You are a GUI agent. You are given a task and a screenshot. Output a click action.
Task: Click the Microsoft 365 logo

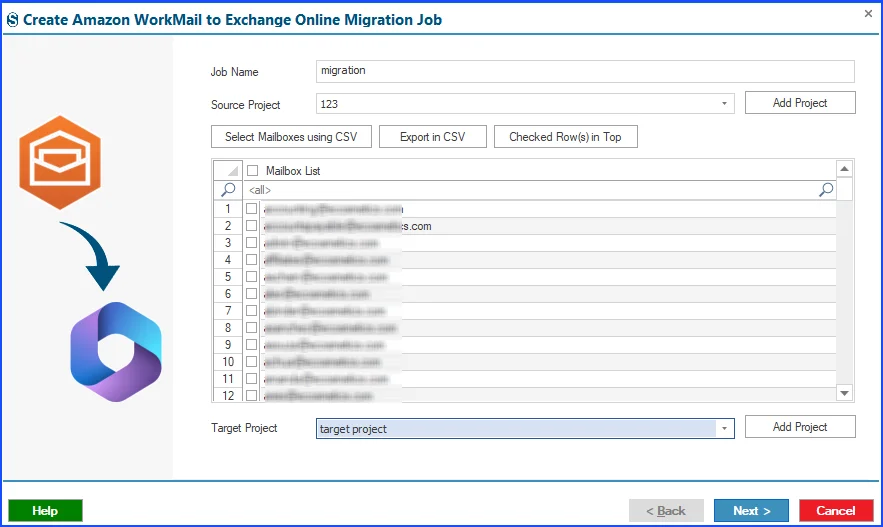point(116,352)
